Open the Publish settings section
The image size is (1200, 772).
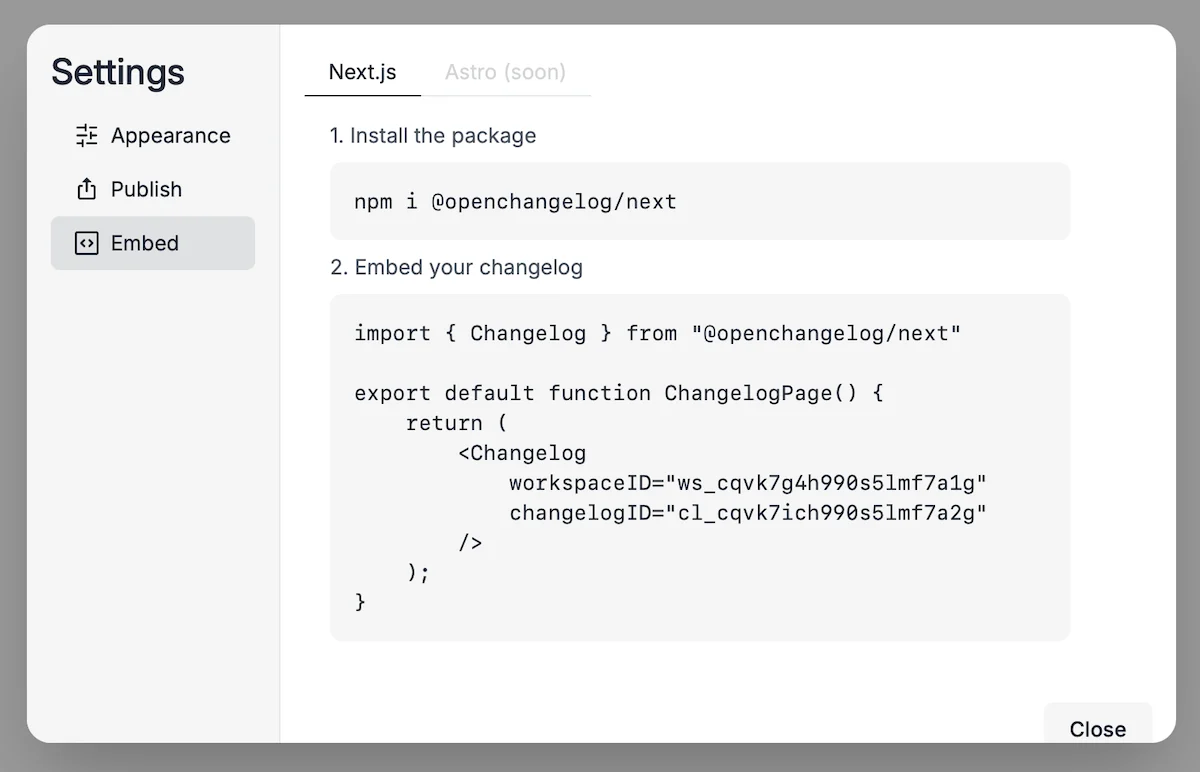[x=153, y=189]
